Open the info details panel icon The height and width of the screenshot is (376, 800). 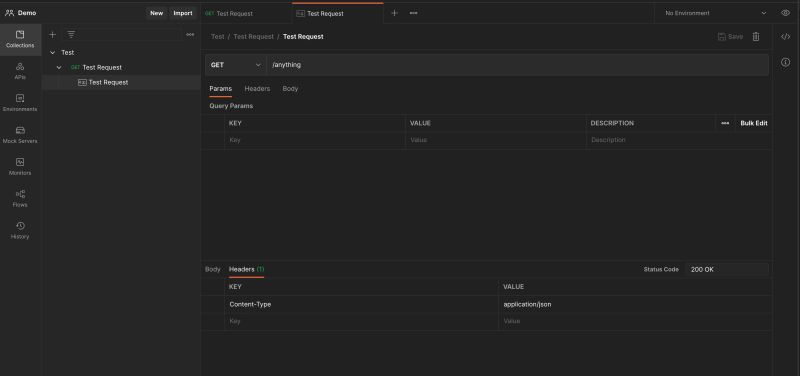[786, 62]
